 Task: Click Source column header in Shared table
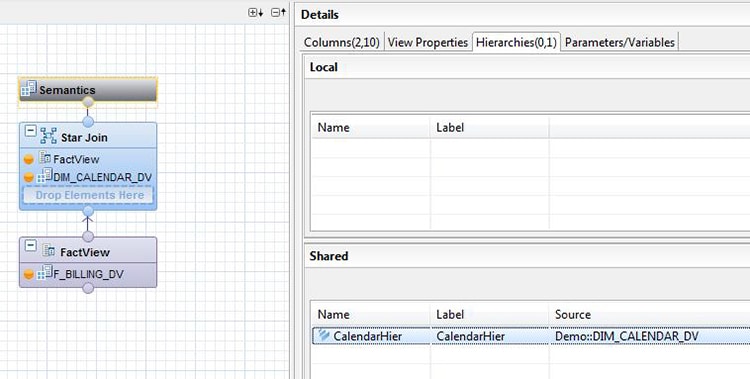click(573, 314)
